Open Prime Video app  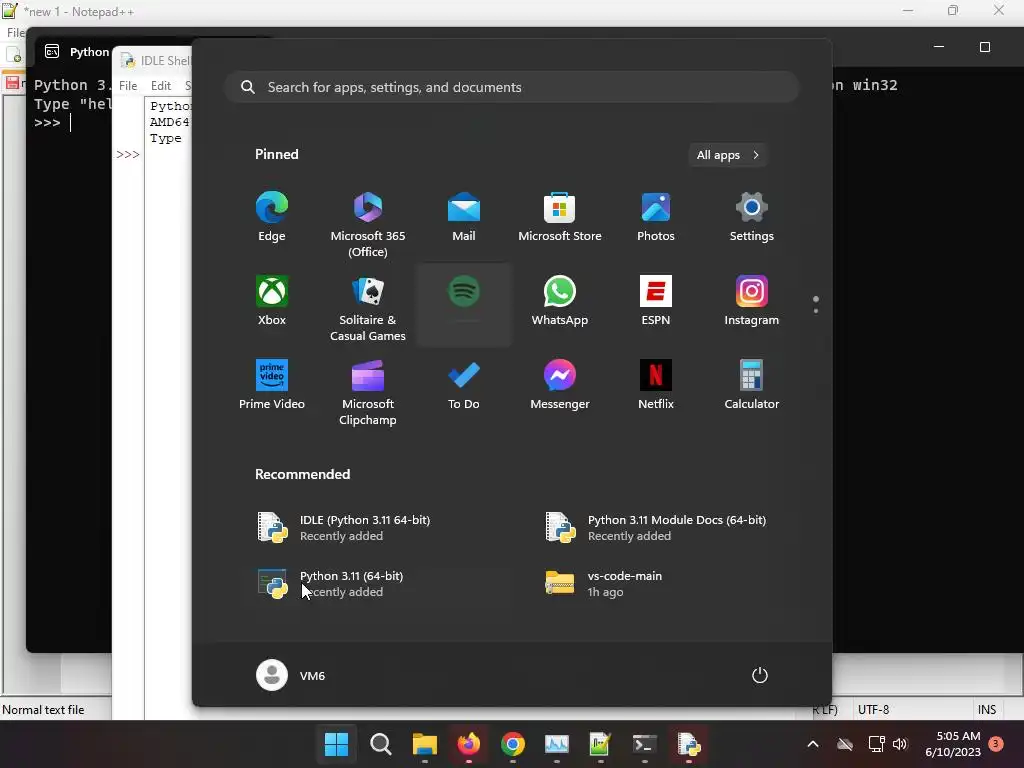point(272,385)
